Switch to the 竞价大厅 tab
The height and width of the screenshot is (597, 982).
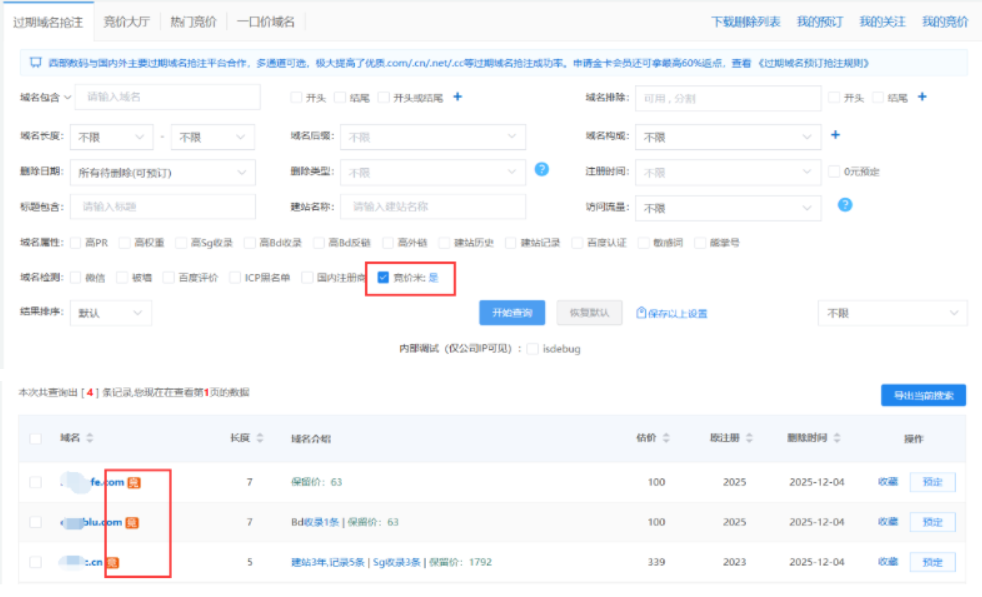[127, 22]
